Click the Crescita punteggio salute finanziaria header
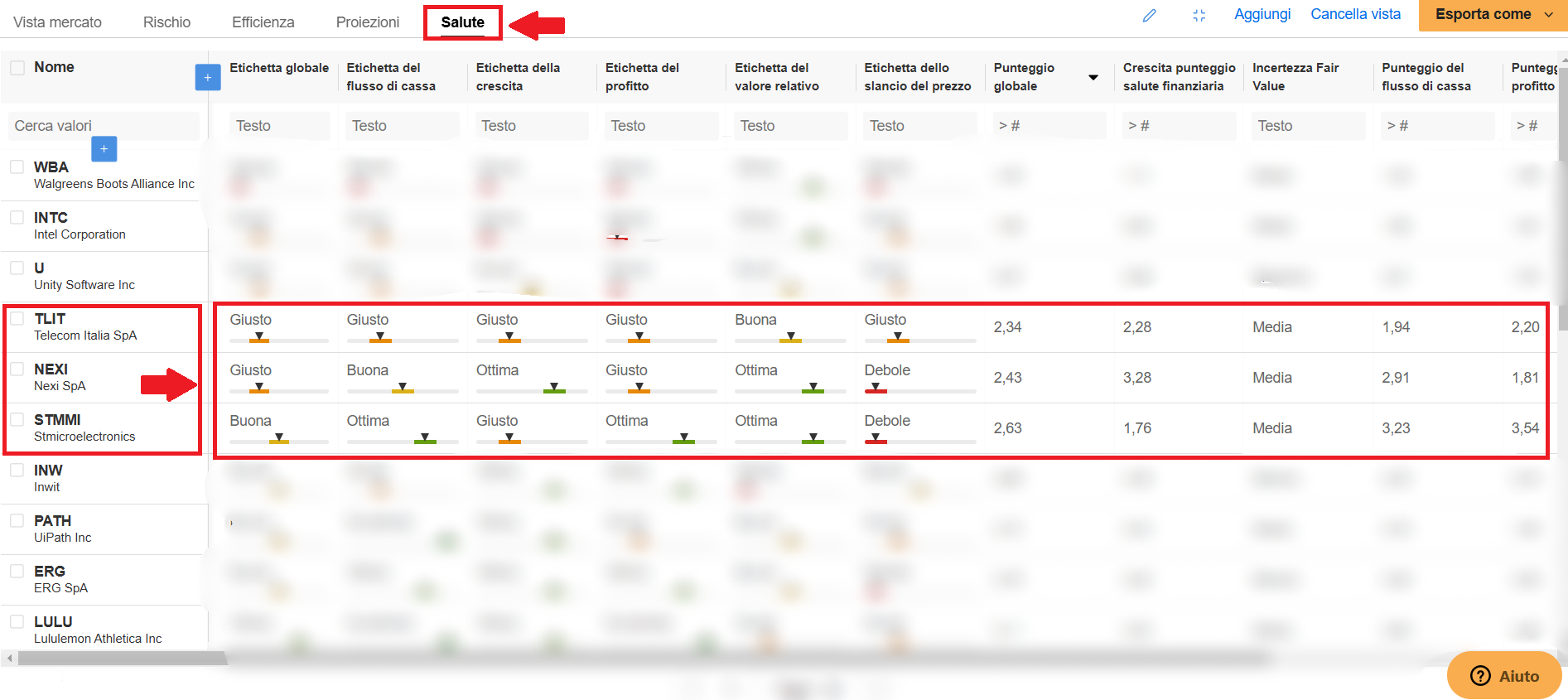Viewport: 1568px width, 700px height. coord(1179,77)
